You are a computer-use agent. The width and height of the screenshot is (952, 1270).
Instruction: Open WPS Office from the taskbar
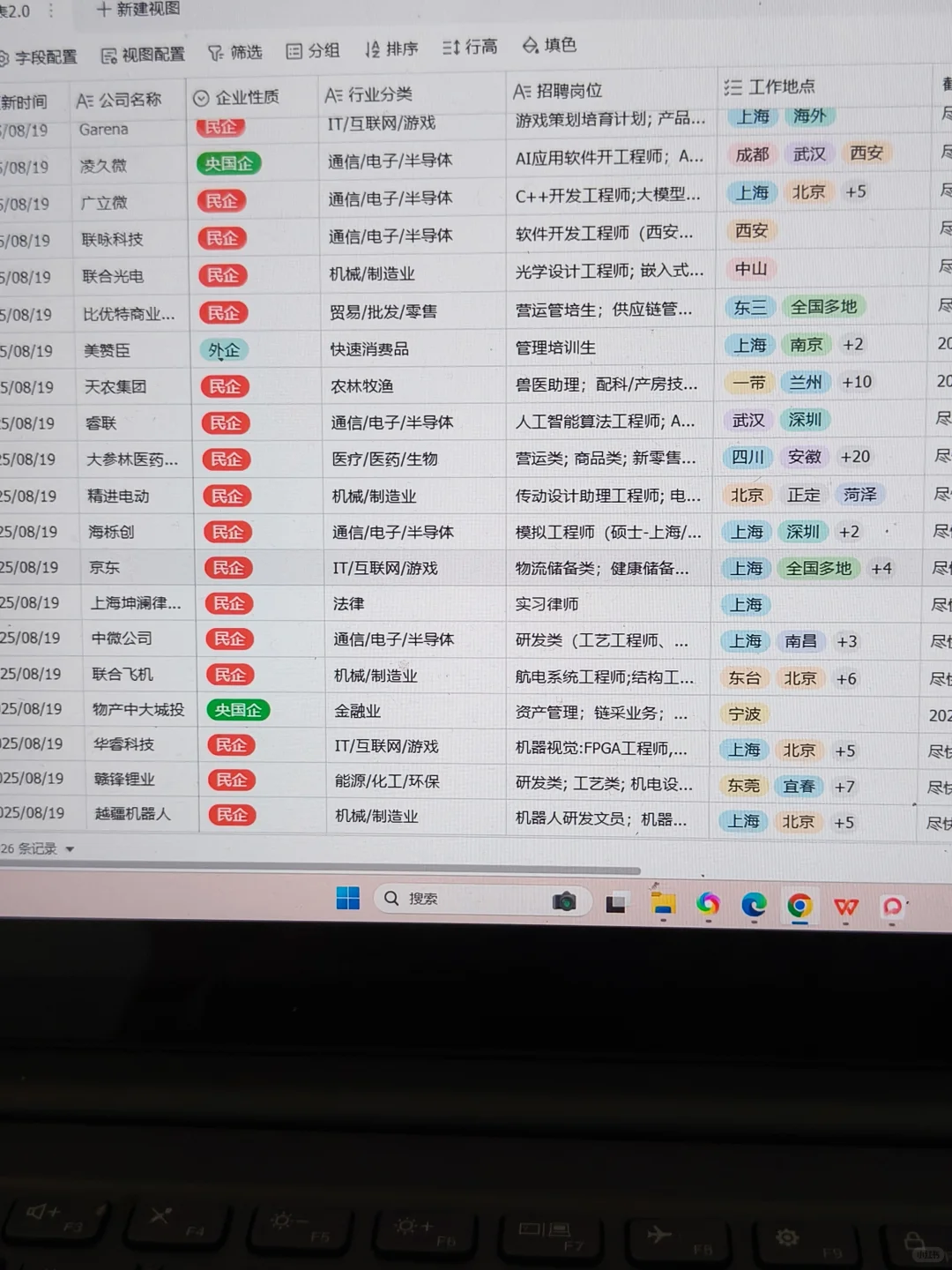(846, 907)
